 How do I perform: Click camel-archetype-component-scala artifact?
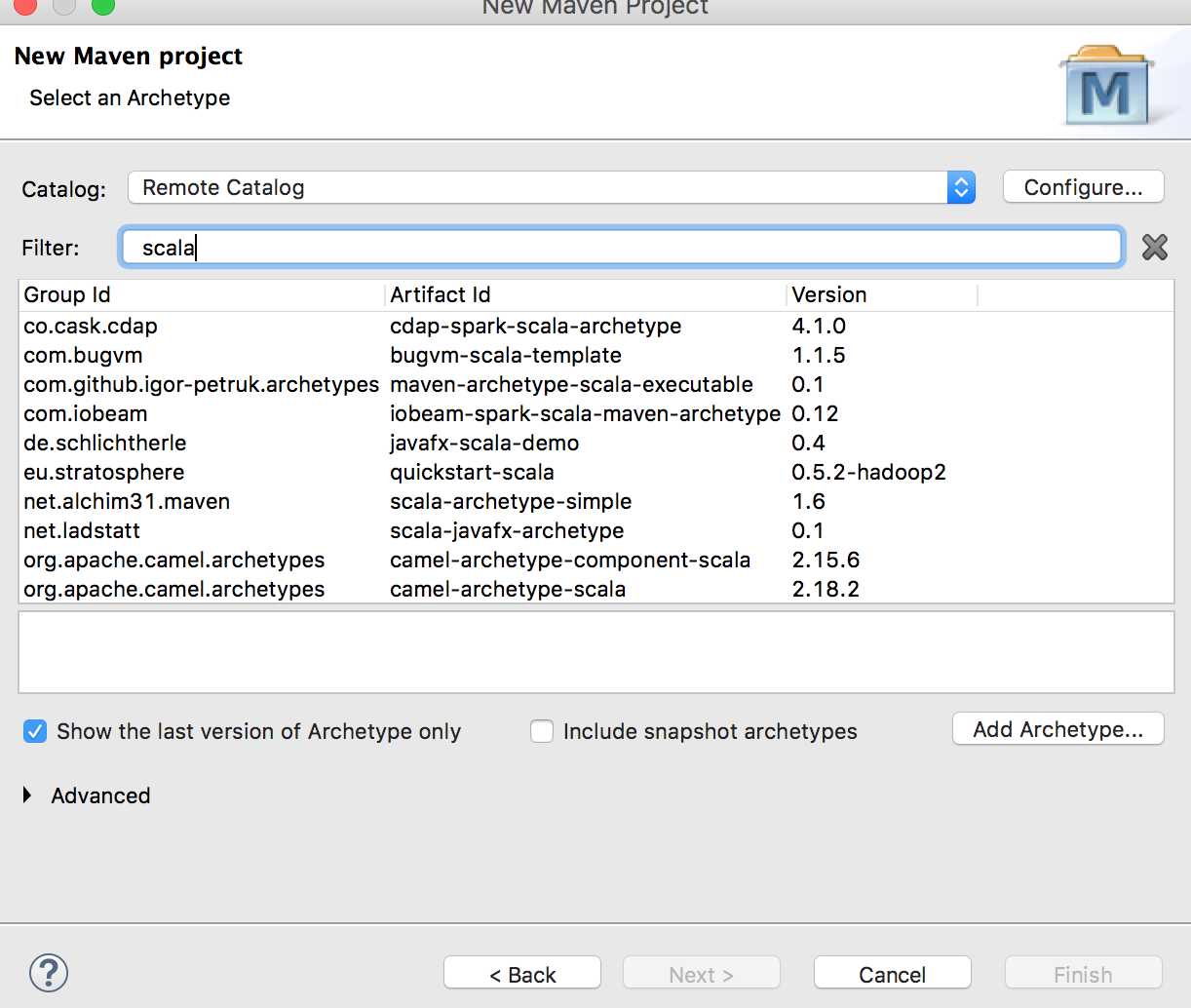(x=570, y=560)
